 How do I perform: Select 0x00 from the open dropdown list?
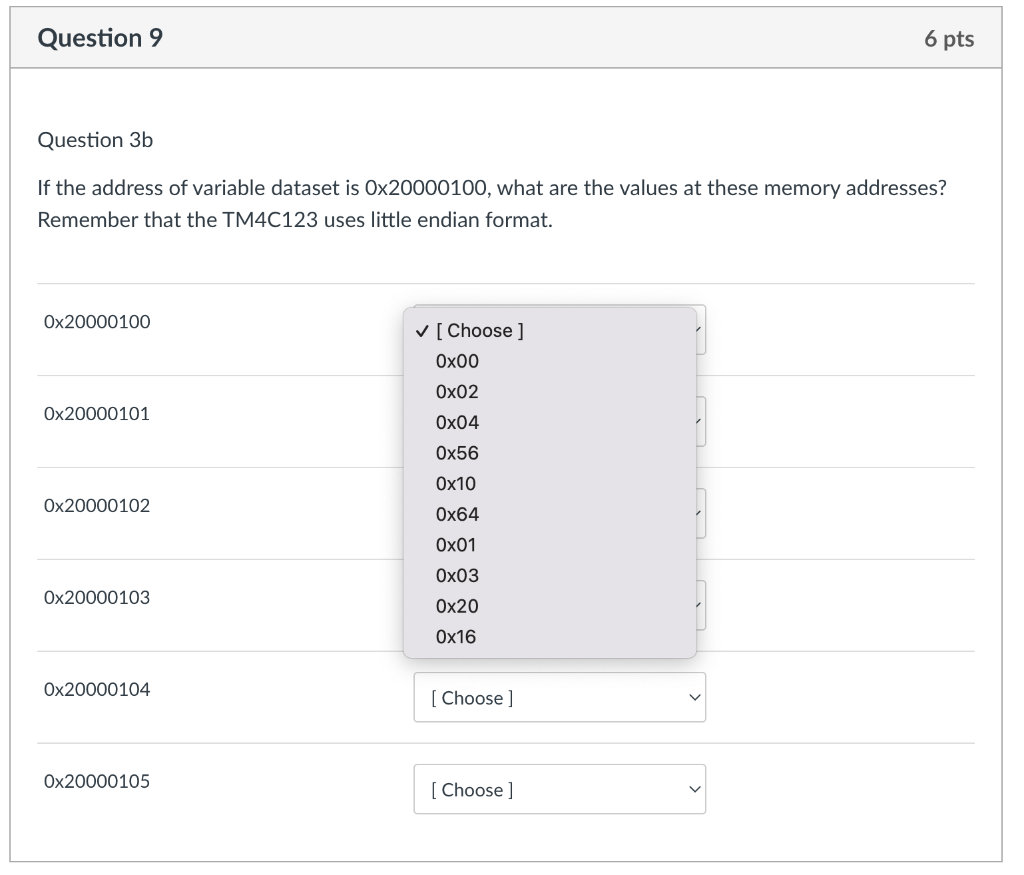(x=457, y=361)
